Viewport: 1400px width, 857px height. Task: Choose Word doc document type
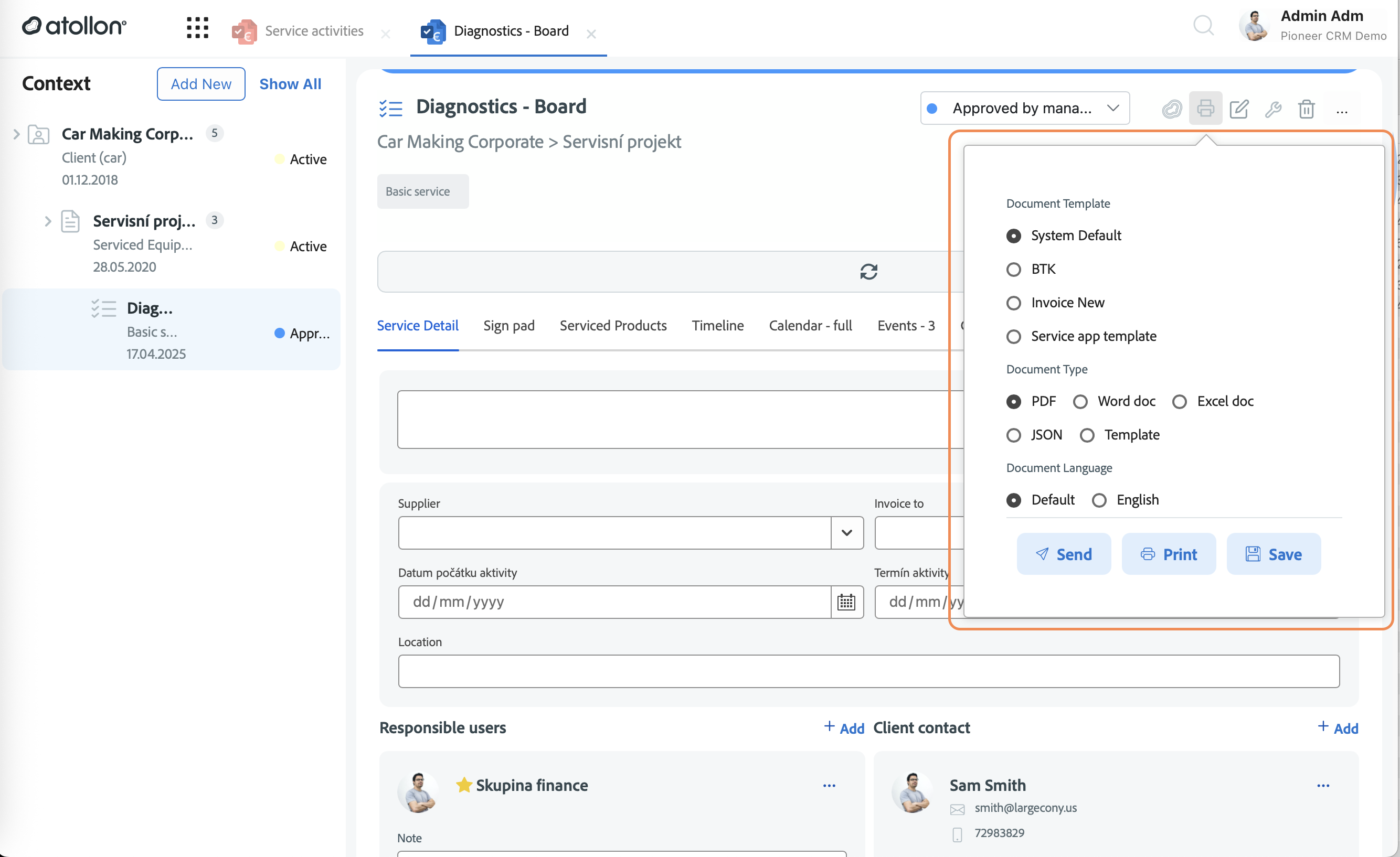(x=1080, y=402)
